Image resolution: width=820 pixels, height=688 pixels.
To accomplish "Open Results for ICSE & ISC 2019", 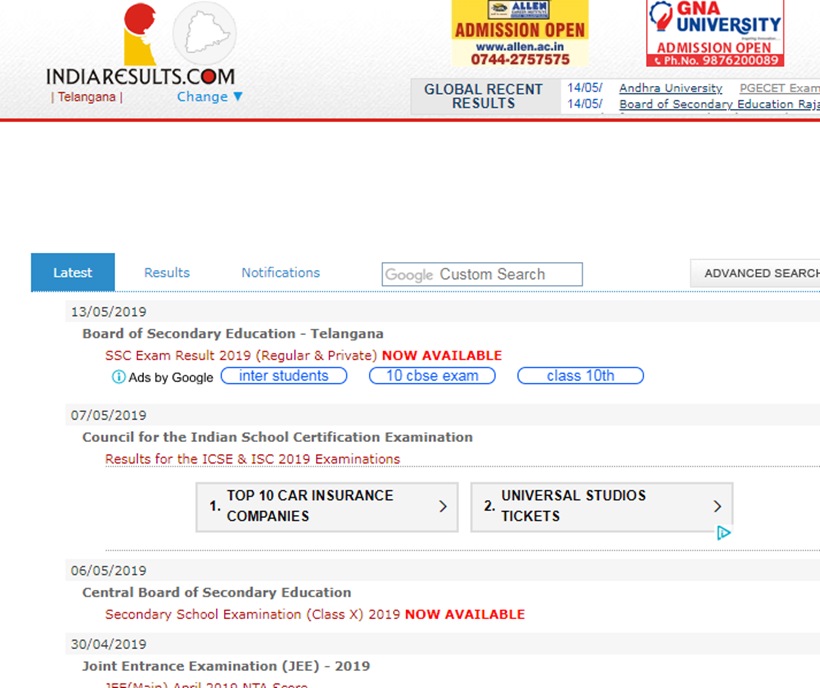I will click(253, 458).
